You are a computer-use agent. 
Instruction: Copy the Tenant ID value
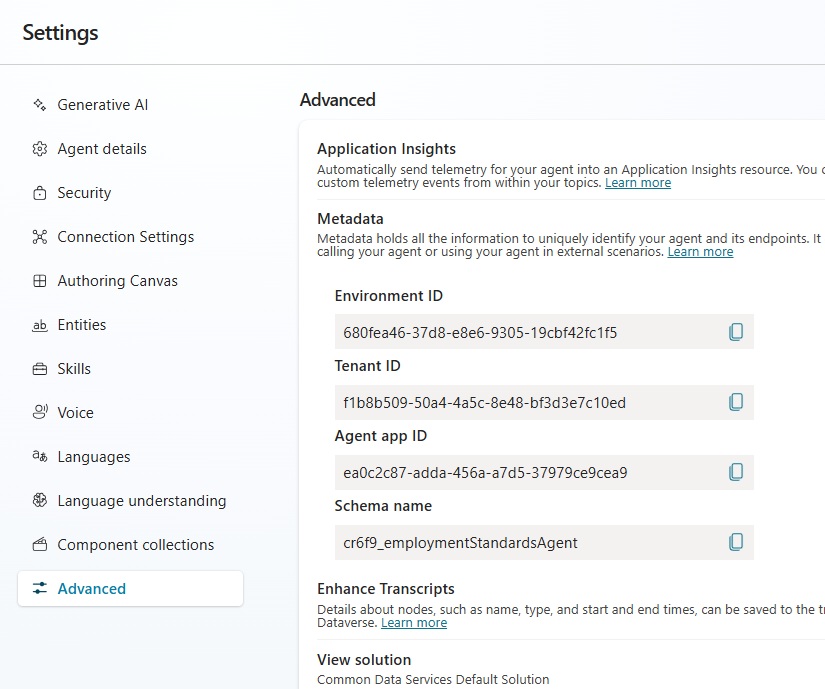[x=736, y=402]
